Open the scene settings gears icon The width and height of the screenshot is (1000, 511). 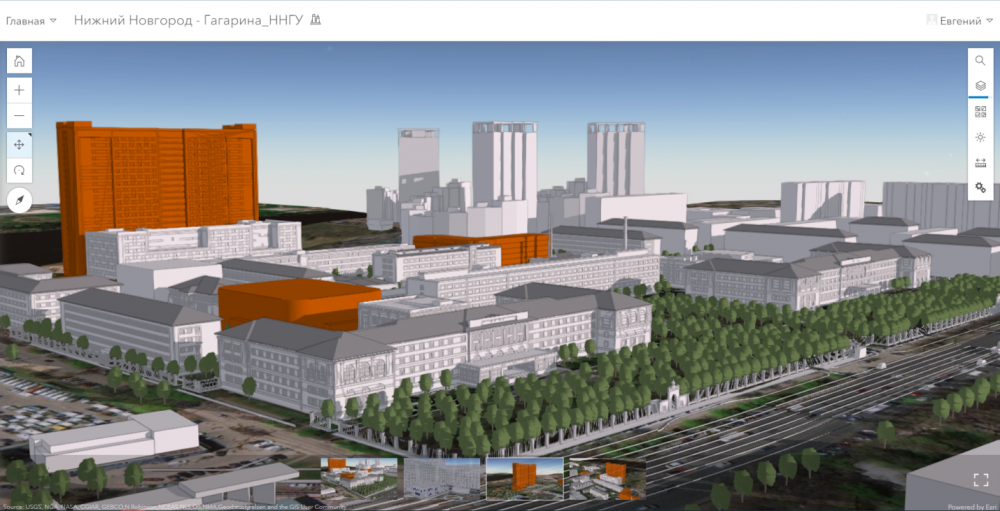(x=980, y=188)
